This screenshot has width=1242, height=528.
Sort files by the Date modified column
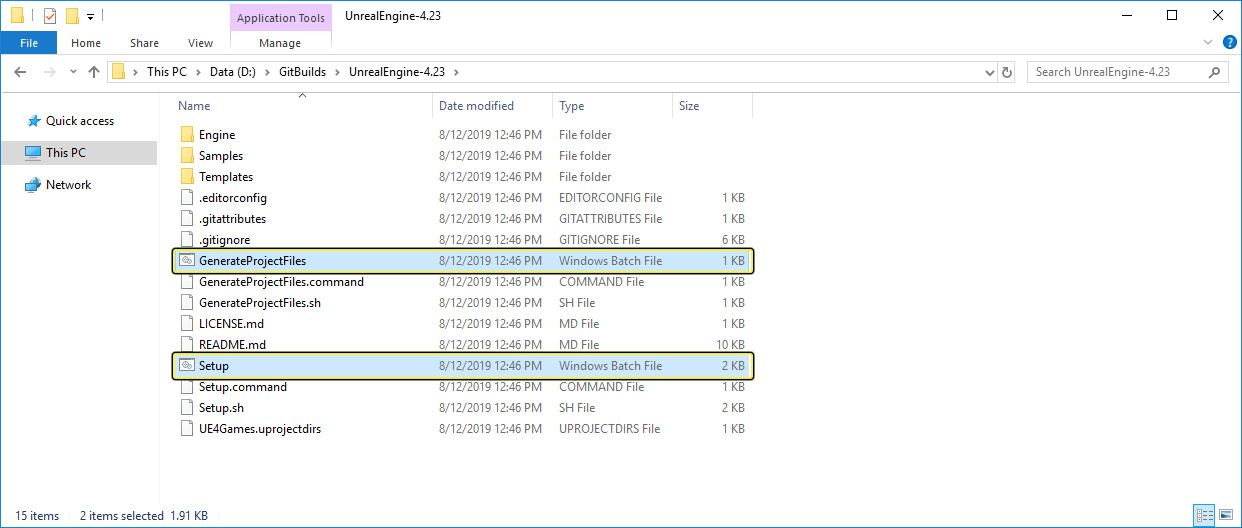[476, 106]
